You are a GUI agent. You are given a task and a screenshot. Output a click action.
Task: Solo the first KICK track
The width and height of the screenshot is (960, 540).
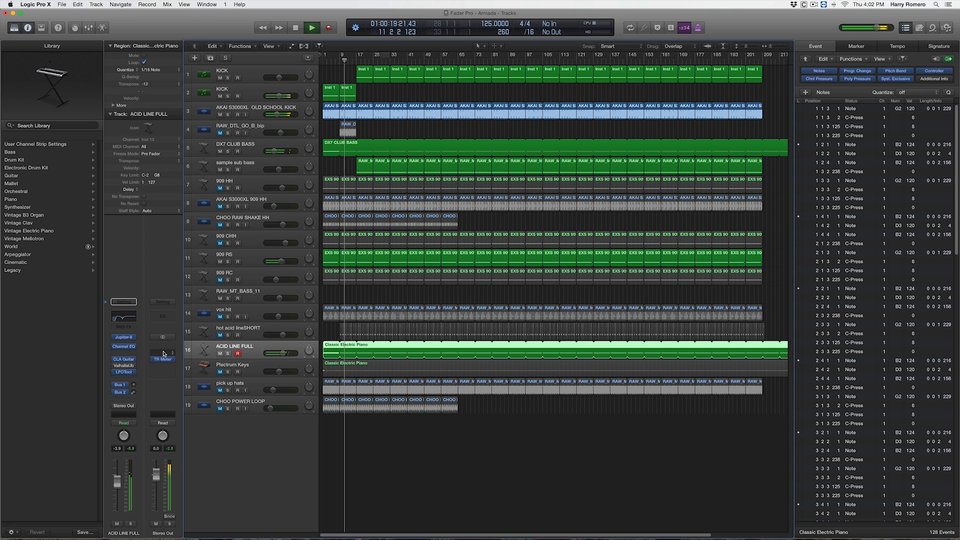click(x=228, y=78)
